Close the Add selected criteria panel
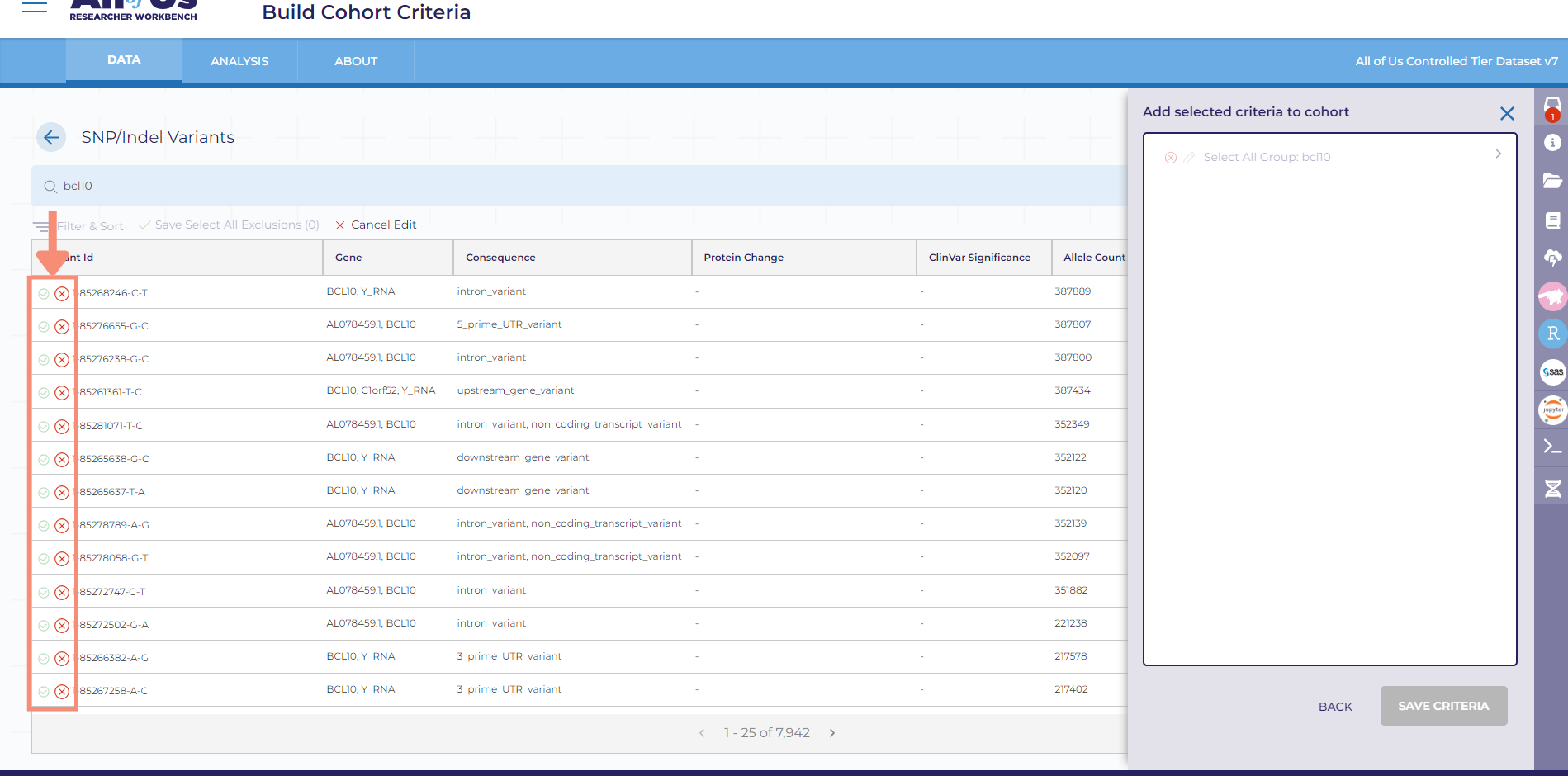The width and height of the screenshot is (1568, 776). click(x=1507, y=114)
